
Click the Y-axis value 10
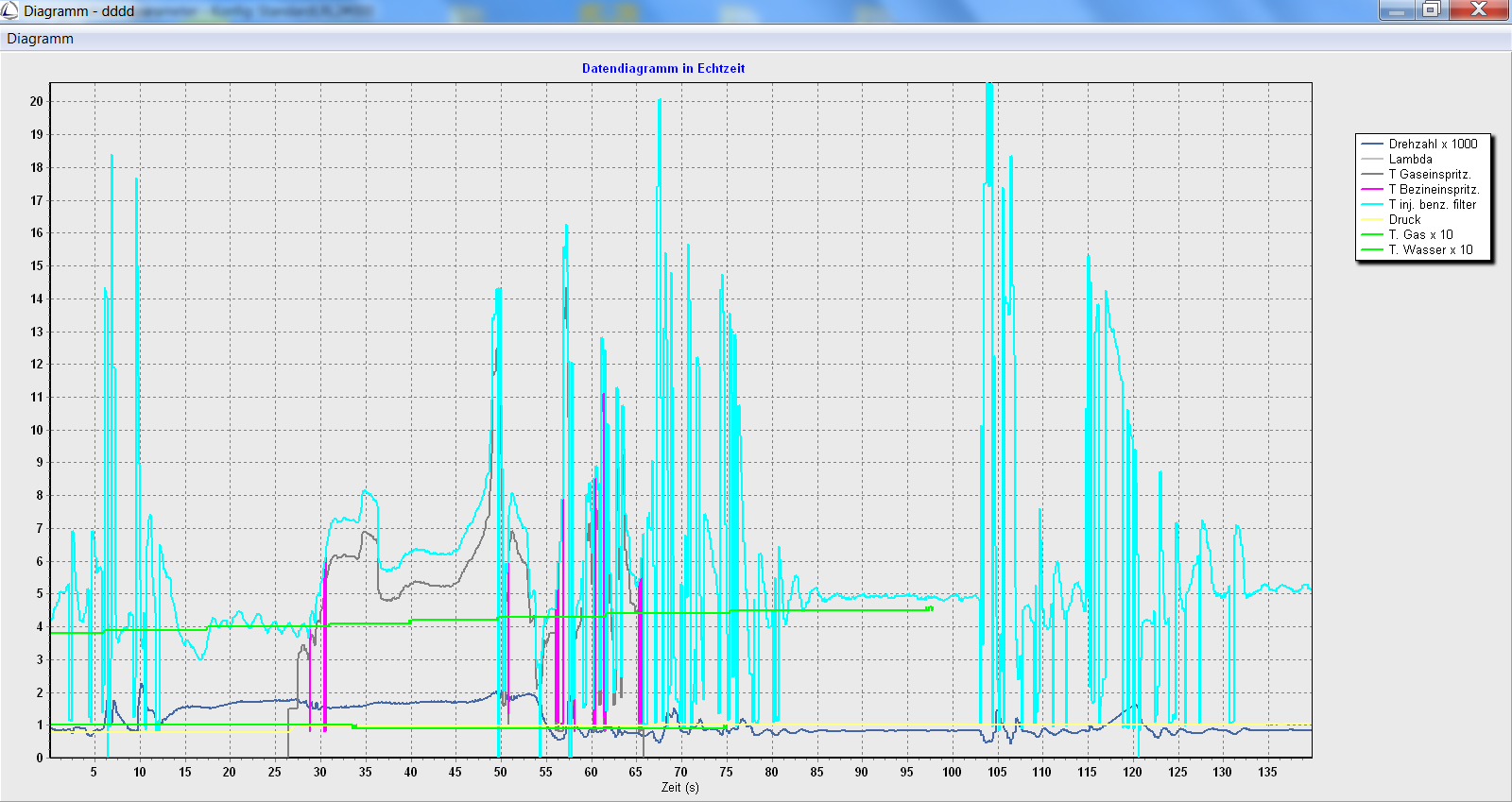[x=36, y=430]
